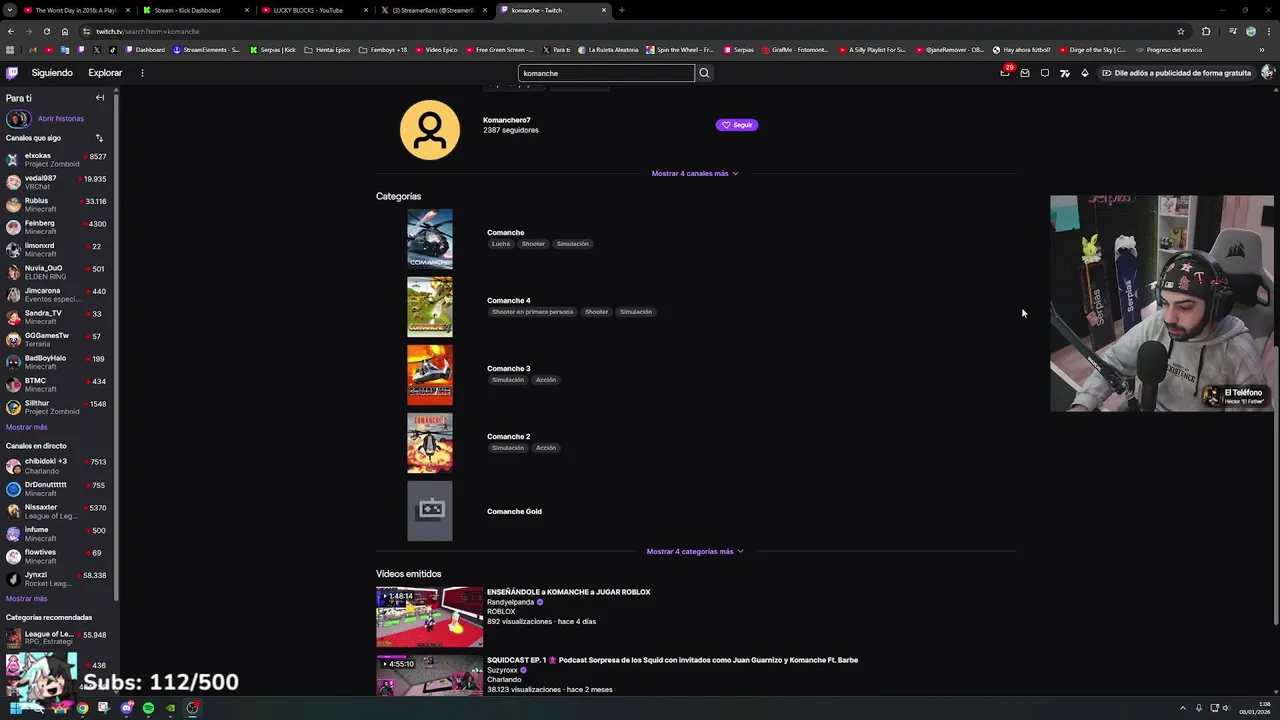Open StreamElements bookmark
Screen dimensions: 1280x720
207,50
